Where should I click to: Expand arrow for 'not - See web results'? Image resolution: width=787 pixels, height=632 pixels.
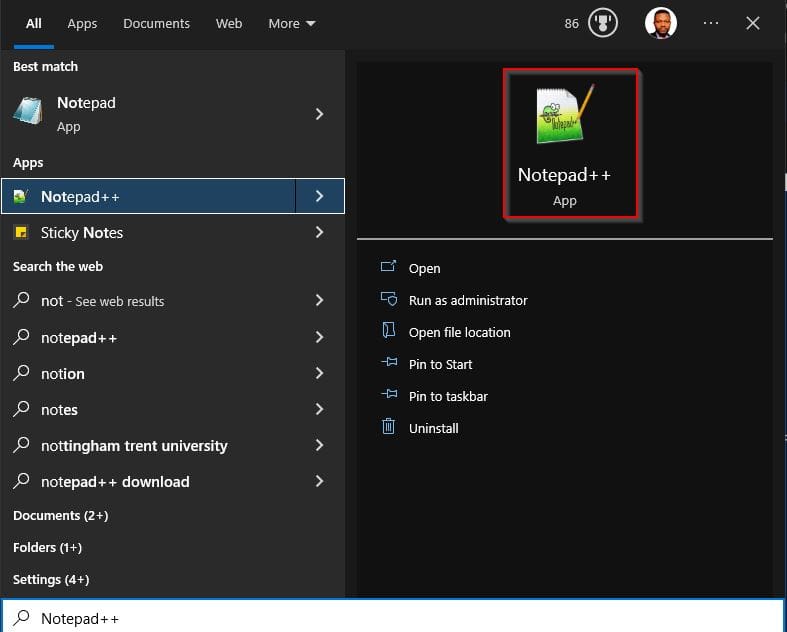(x=319, y=300)
